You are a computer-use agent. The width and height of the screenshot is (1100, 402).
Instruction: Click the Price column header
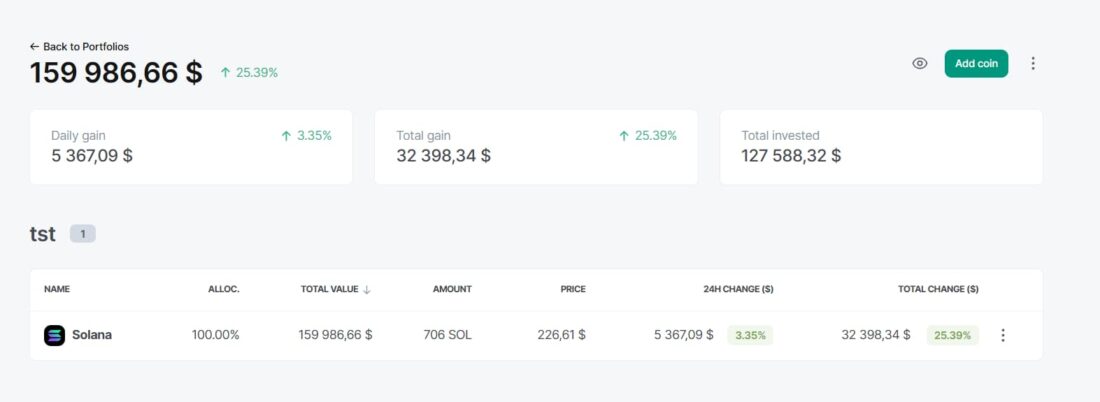coord(573,289)
